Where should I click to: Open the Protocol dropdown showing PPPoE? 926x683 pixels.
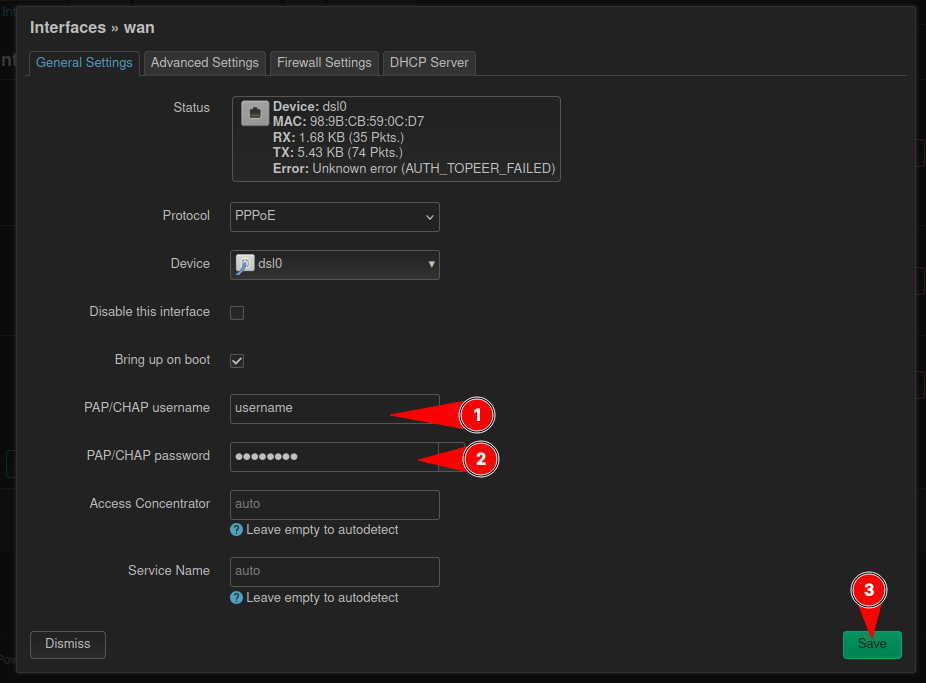(x=334, y=217)
